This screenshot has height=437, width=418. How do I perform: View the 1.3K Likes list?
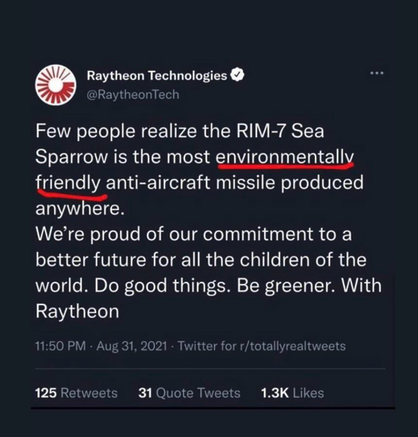pos(292,393)
